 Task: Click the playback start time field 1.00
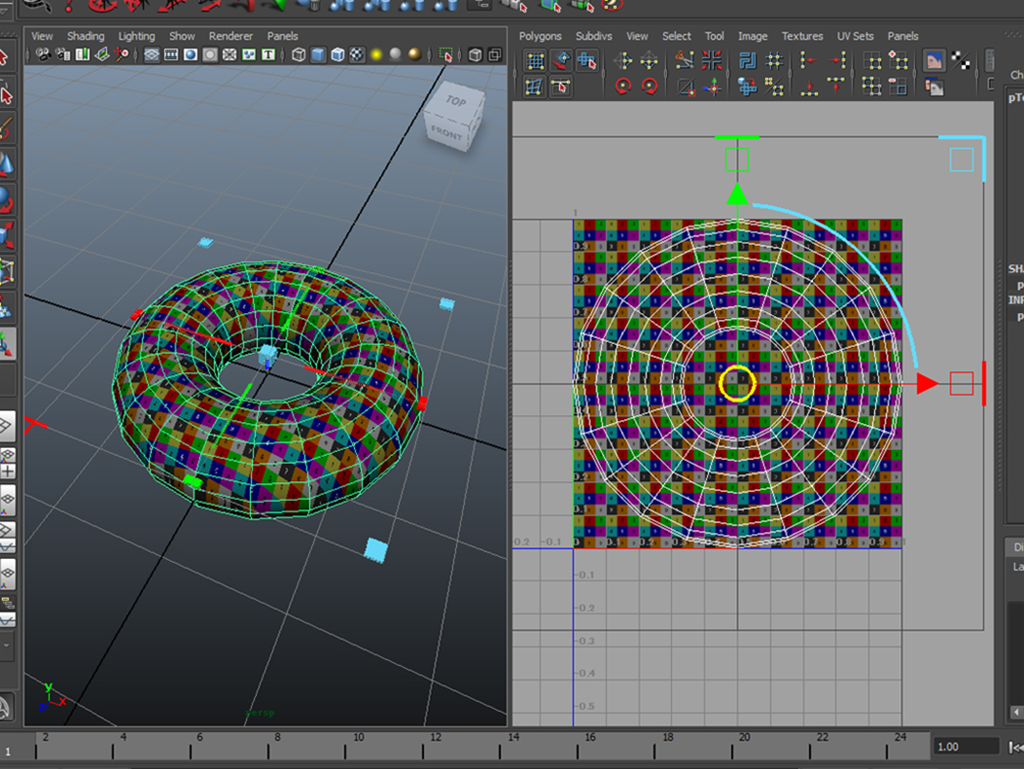coord(965,747)
